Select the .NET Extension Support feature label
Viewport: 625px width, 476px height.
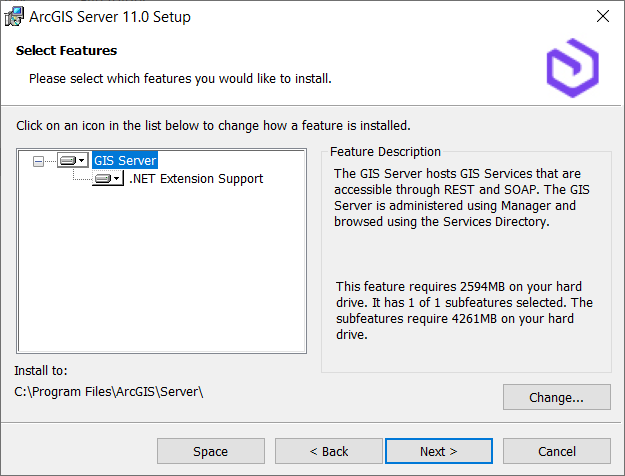(x=196, y=179)
